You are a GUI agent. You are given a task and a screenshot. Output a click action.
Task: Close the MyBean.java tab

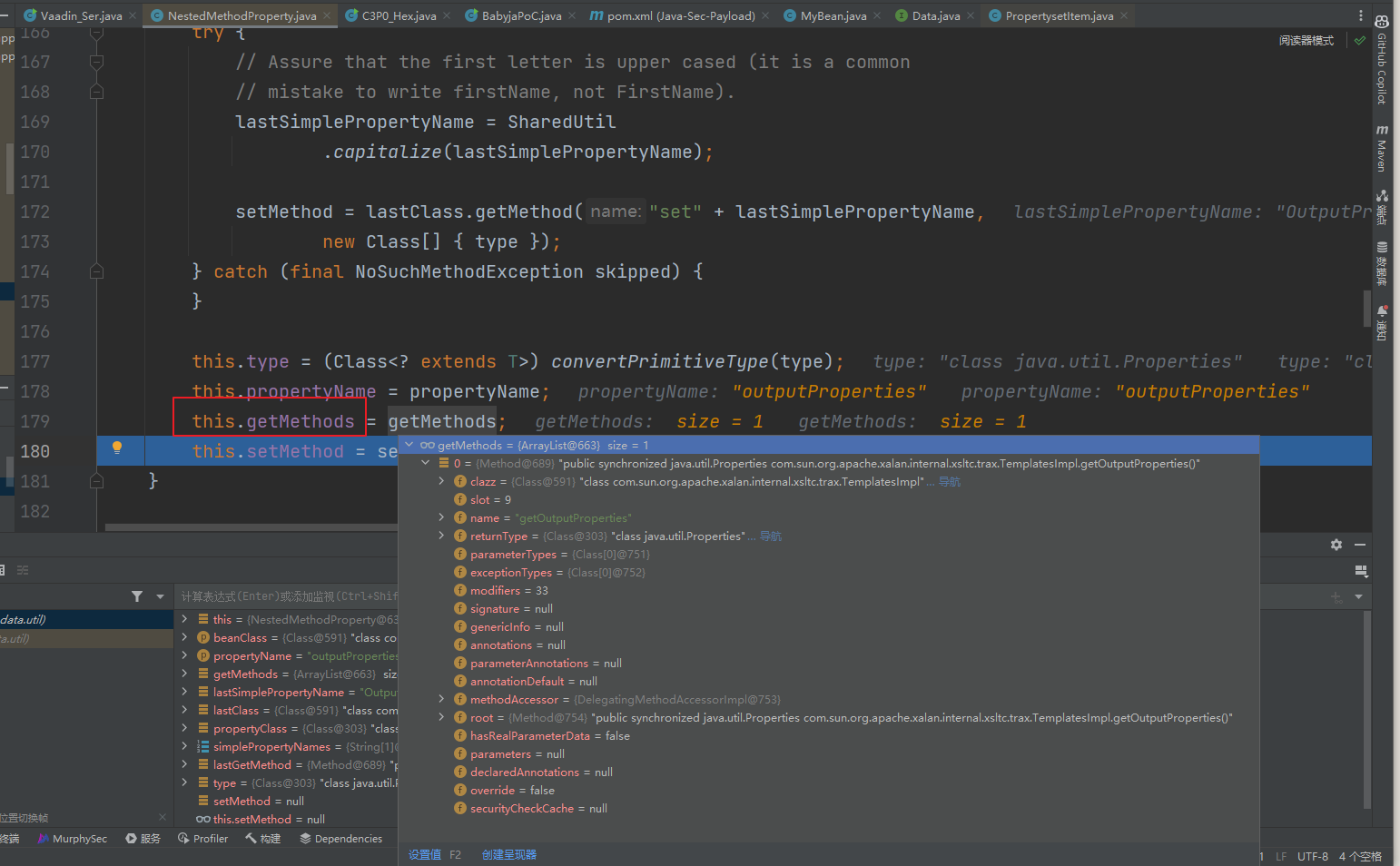tap(877, 15)
